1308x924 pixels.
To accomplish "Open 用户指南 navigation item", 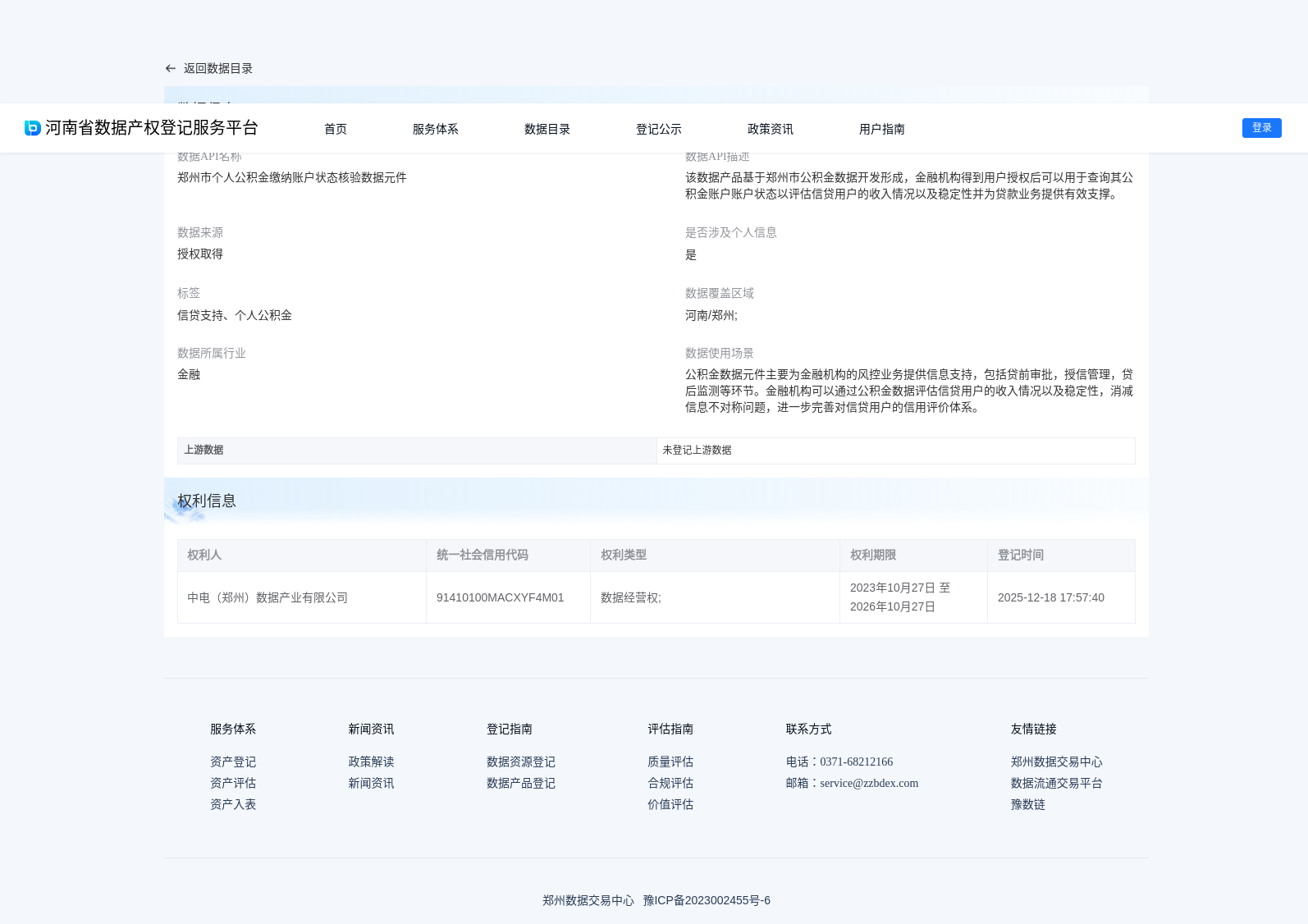I will click(x=882, y=129).
